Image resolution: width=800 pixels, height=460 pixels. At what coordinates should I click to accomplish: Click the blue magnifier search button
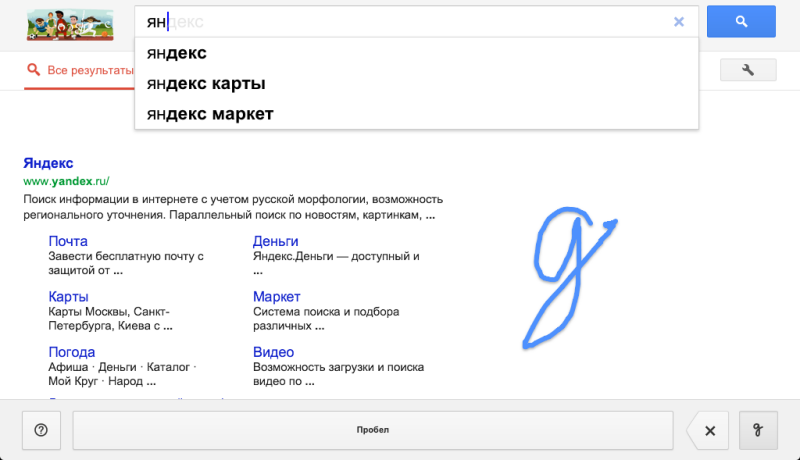[741, 21]
